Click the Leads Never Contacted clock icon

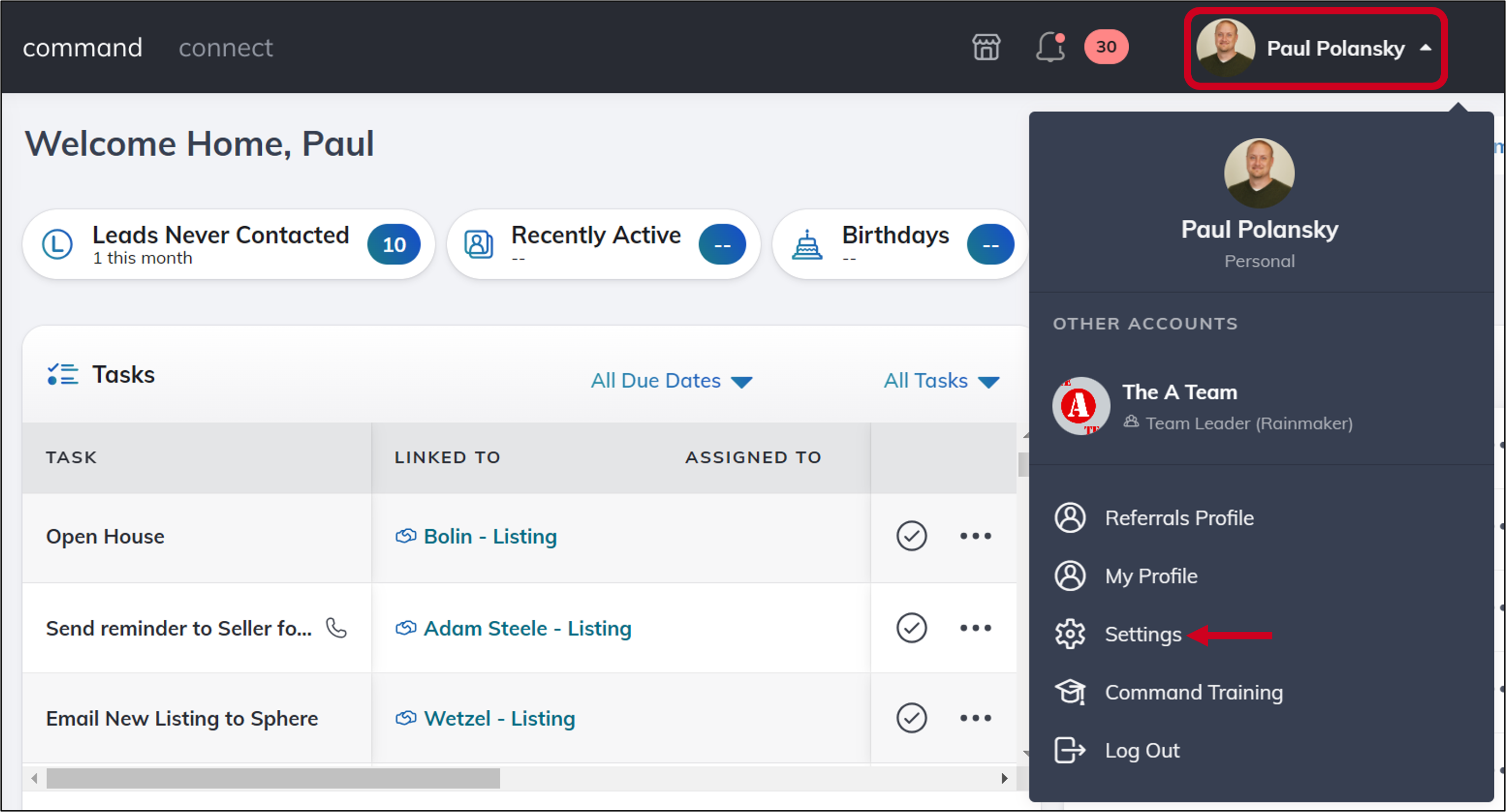coord(57,244)
